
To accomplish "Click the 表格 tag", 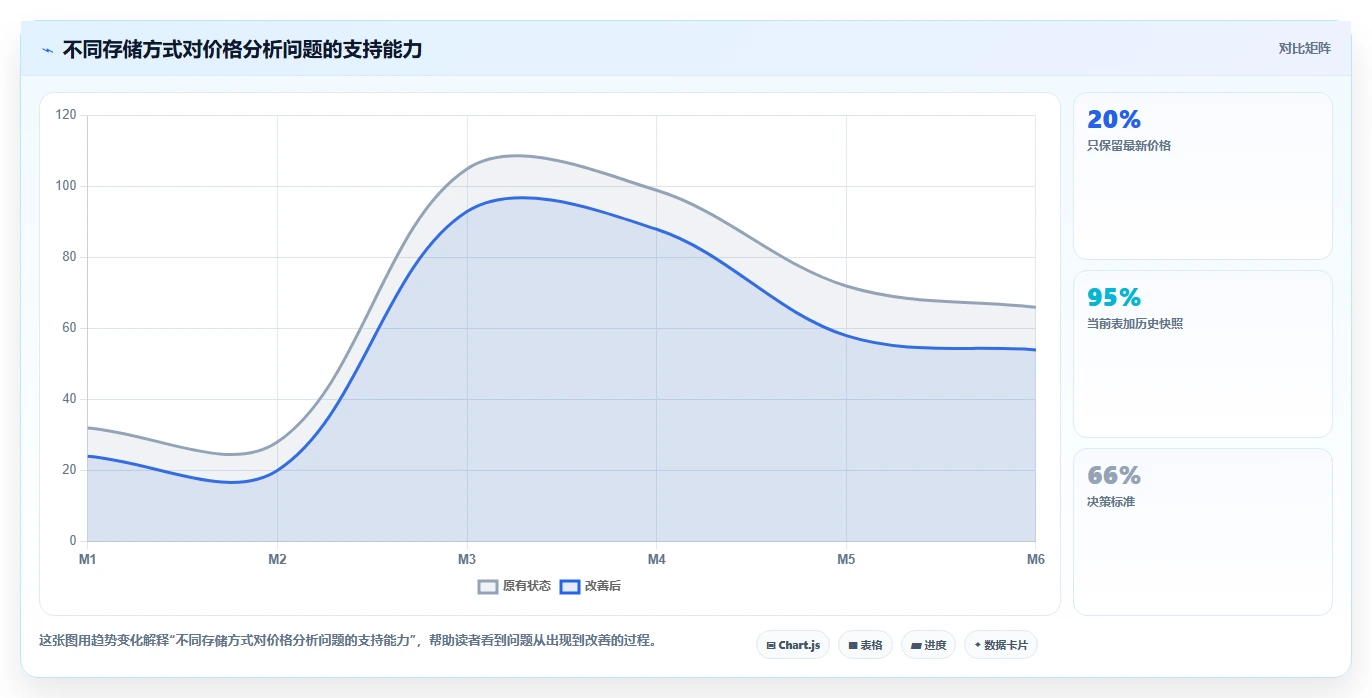I will point(865,645).
